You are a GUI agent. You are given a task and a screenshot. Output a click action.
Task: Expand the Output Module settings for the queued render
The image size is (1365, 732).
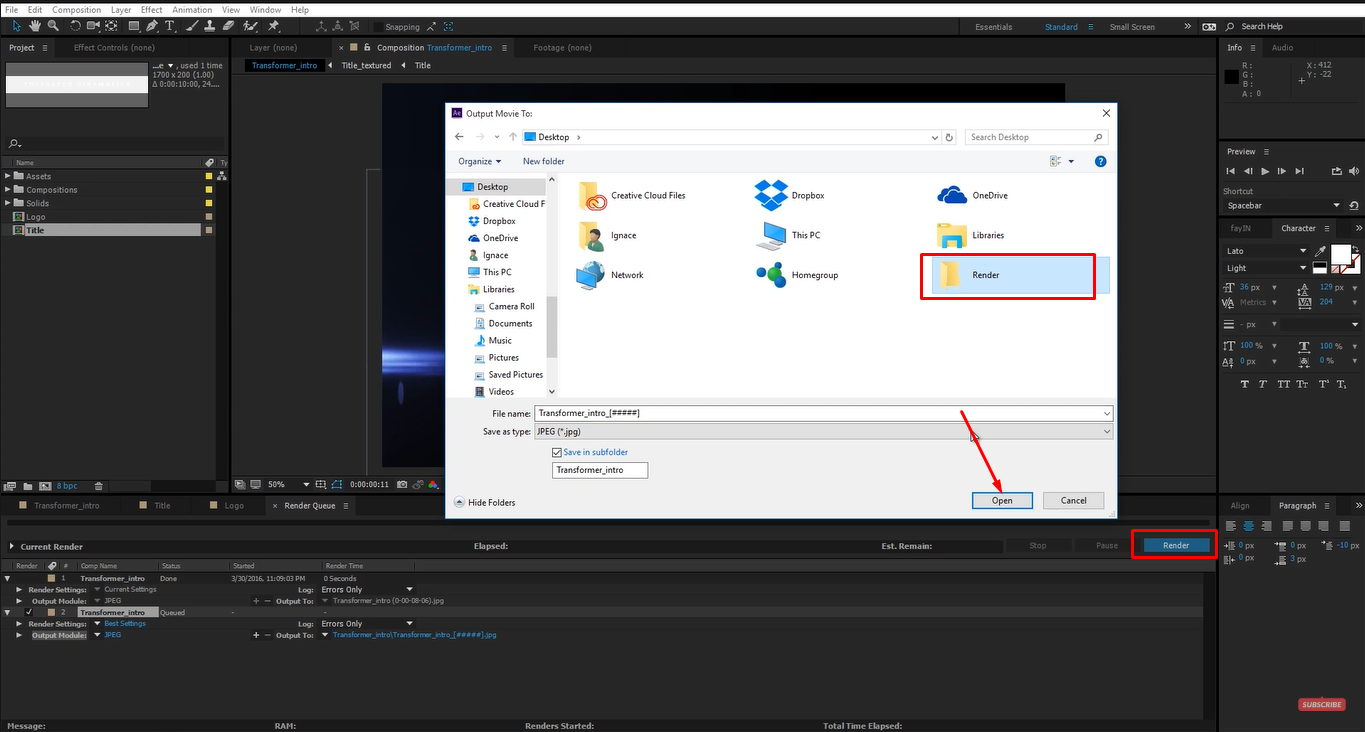tap(18, 634)
